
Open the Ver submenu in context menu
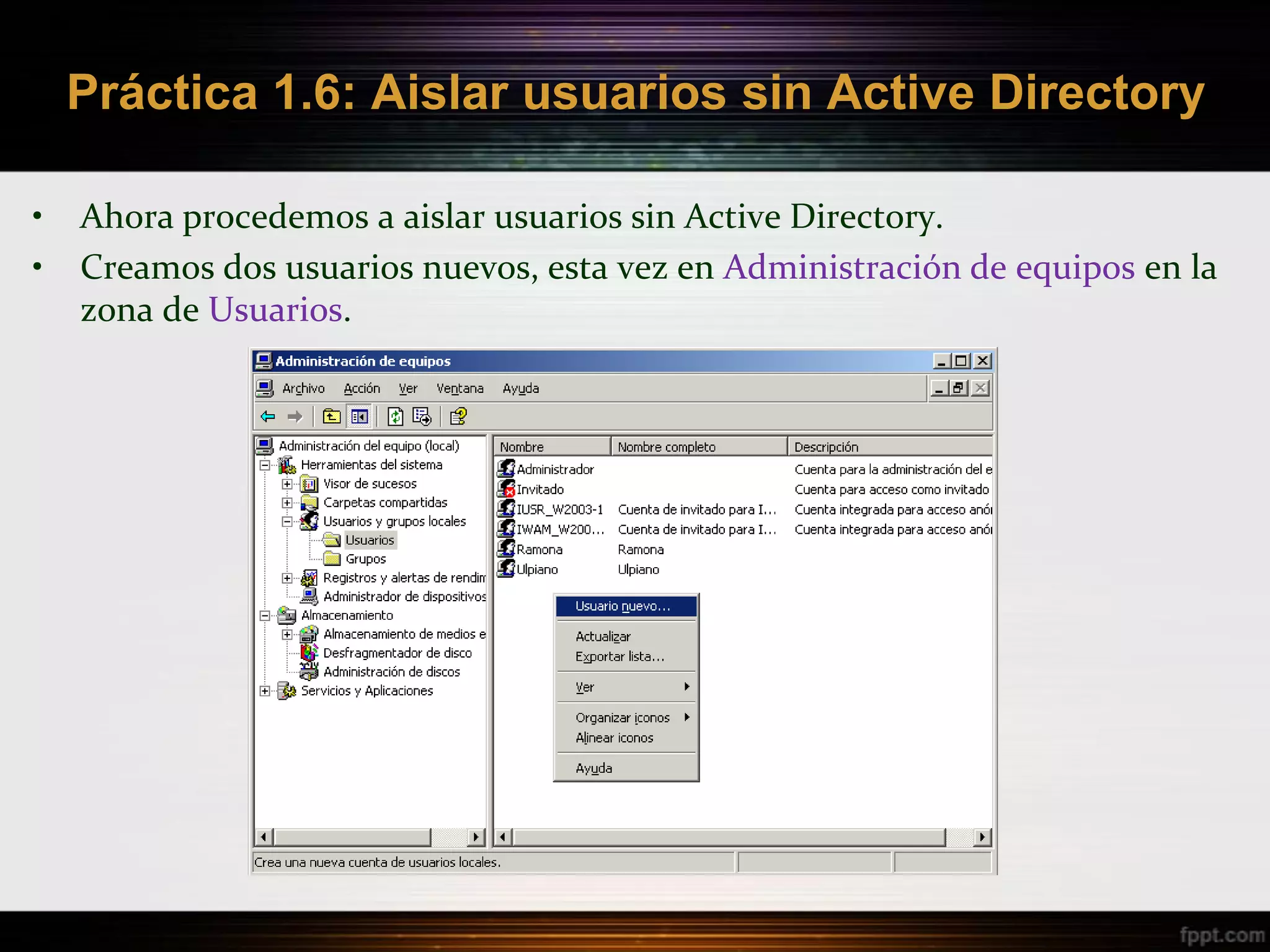pyautogui.click(x=626, y=687)
